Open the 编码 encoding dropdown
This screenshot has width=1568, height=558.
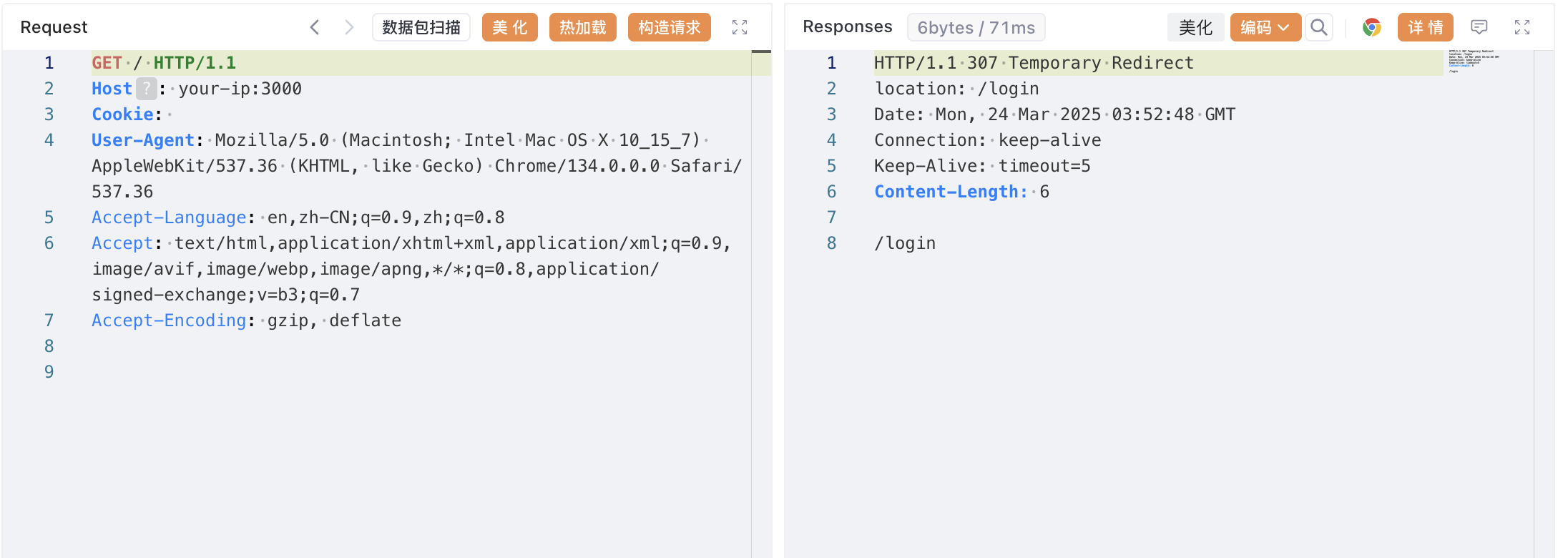[1265, 27]
